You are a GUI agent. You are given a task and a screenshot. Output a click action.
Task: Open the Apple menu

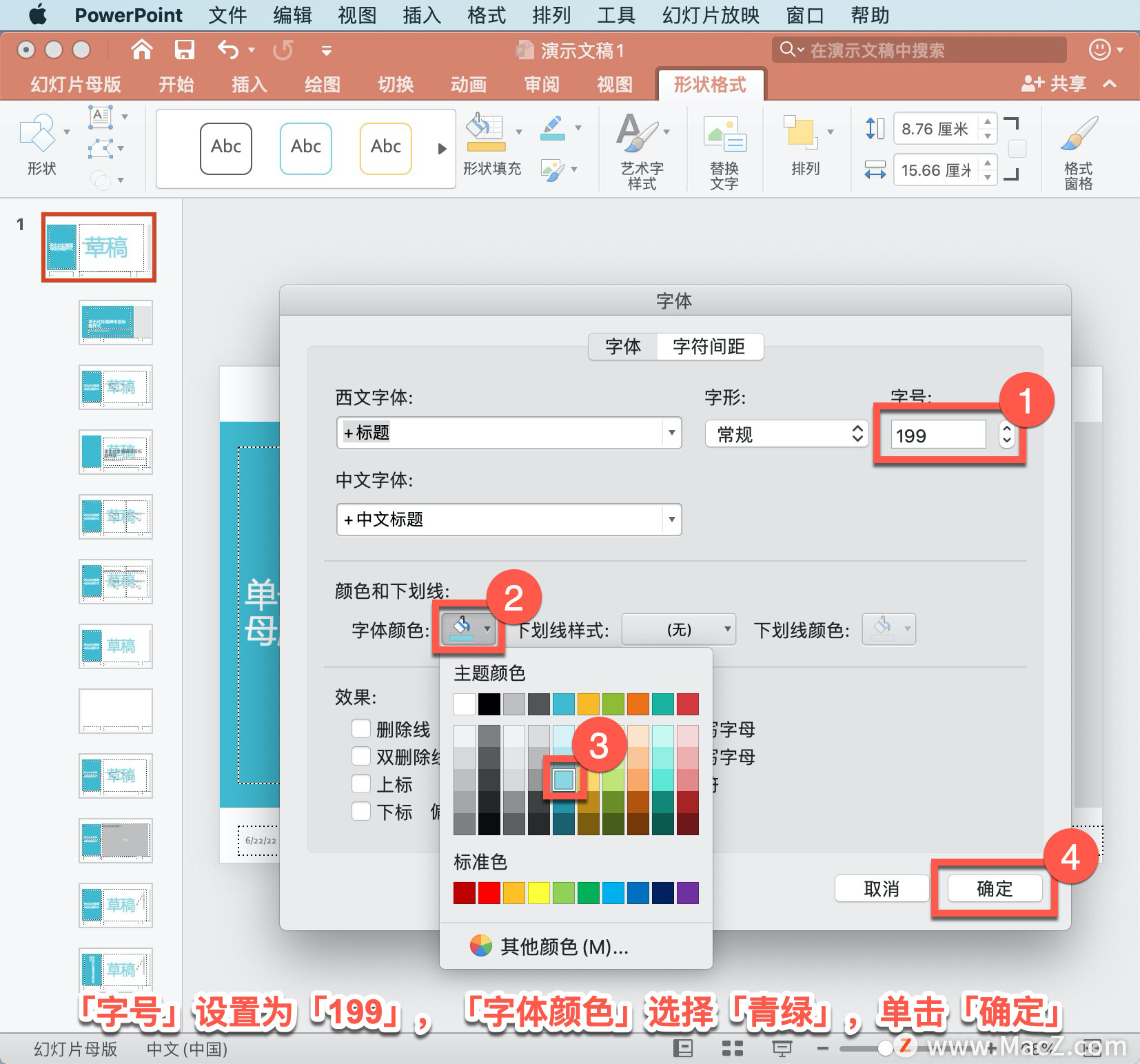[x=39, y=14]
